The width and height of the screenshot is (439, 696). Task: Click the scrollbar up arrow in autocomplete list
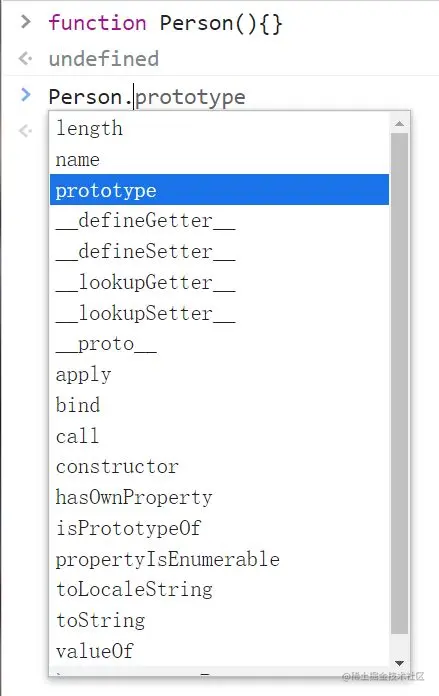(399, 124)
